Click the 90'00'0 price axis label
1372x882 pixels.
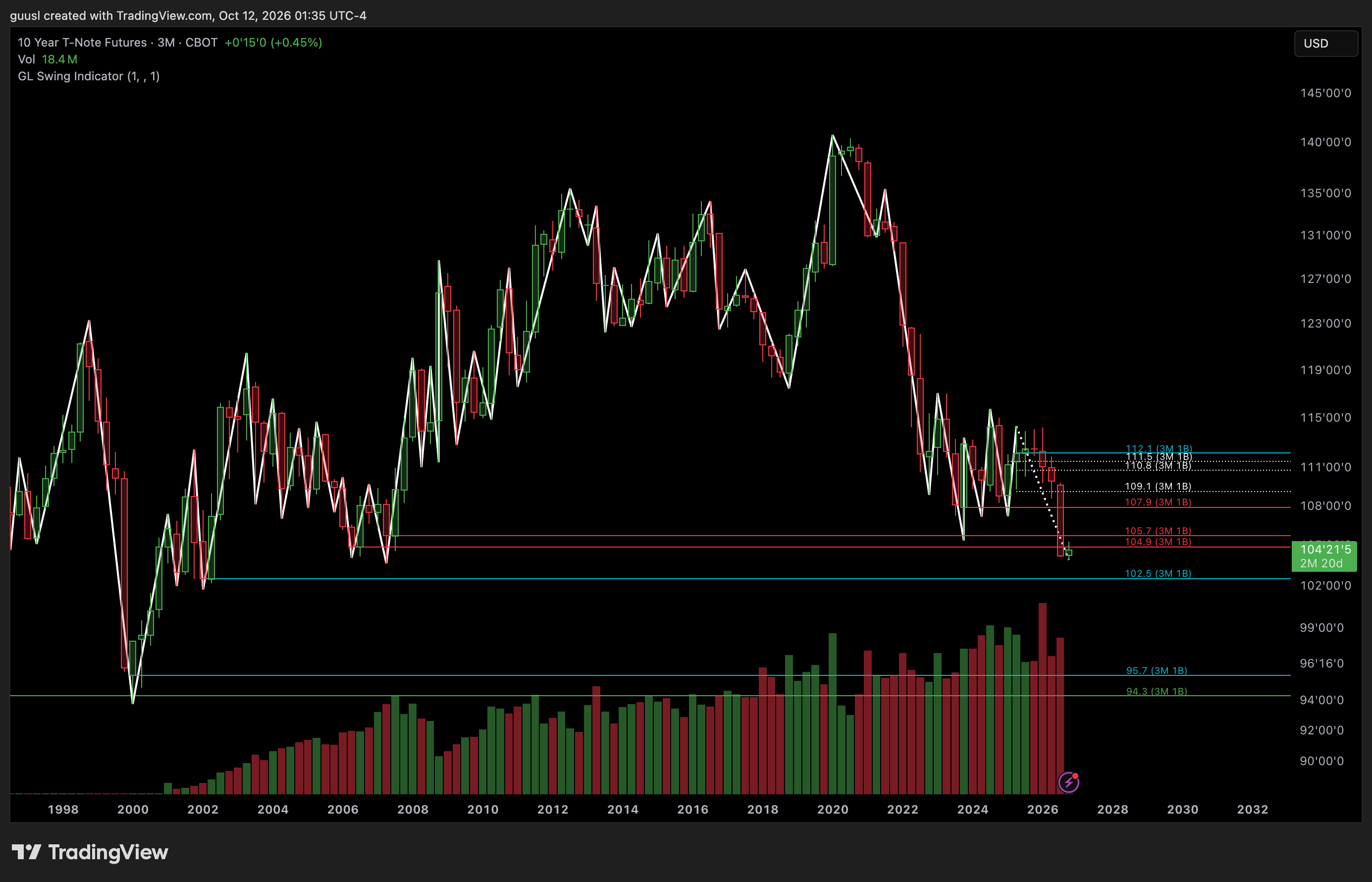click(x=1321, y=761)
